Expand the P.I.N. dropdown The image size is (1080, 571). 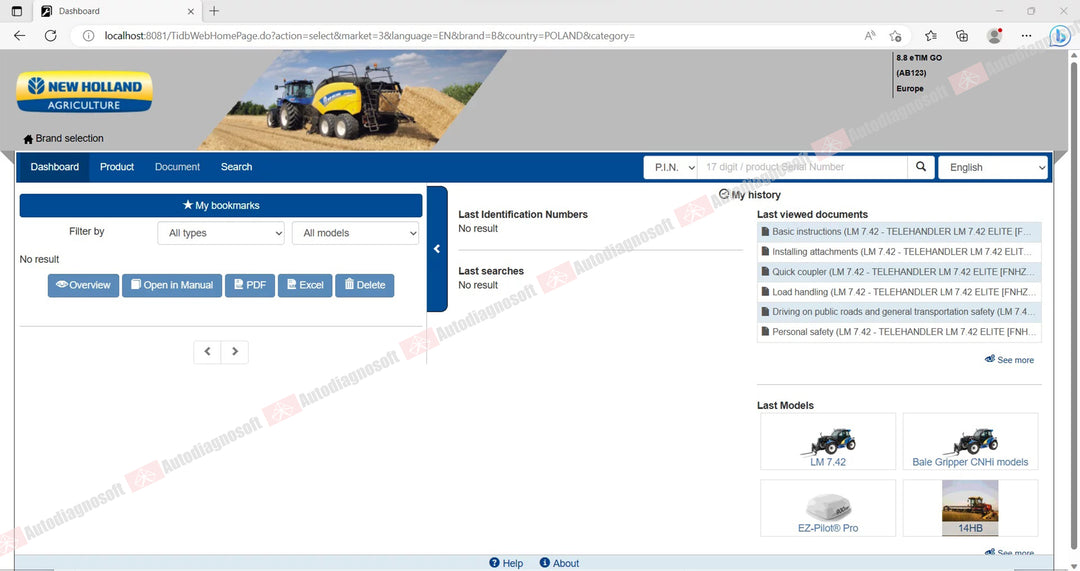pos(671,167)
